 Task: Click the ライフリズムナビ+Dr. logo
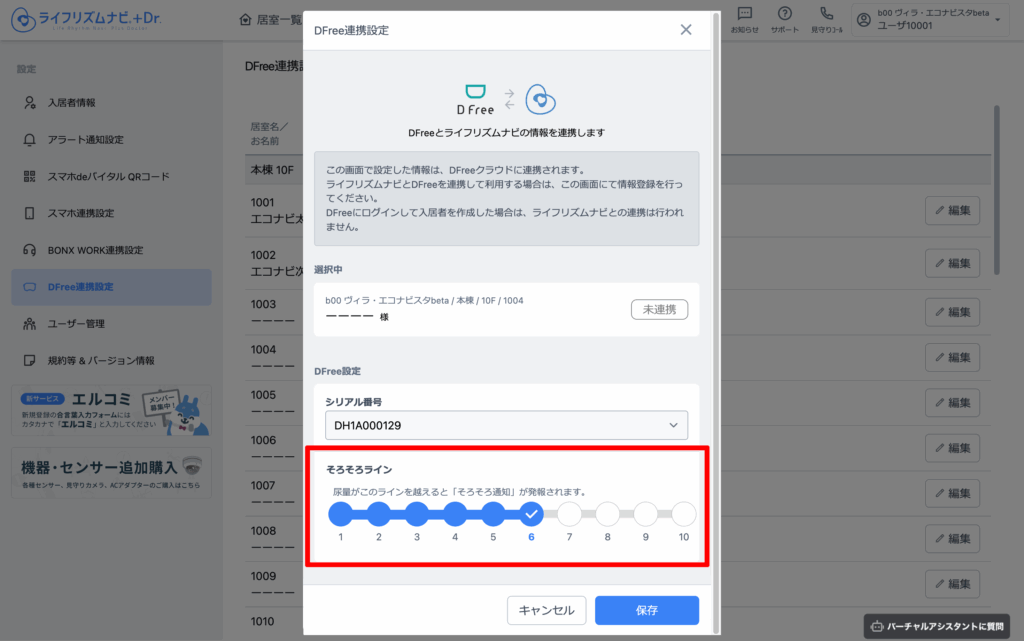click(x=86, y=20)
